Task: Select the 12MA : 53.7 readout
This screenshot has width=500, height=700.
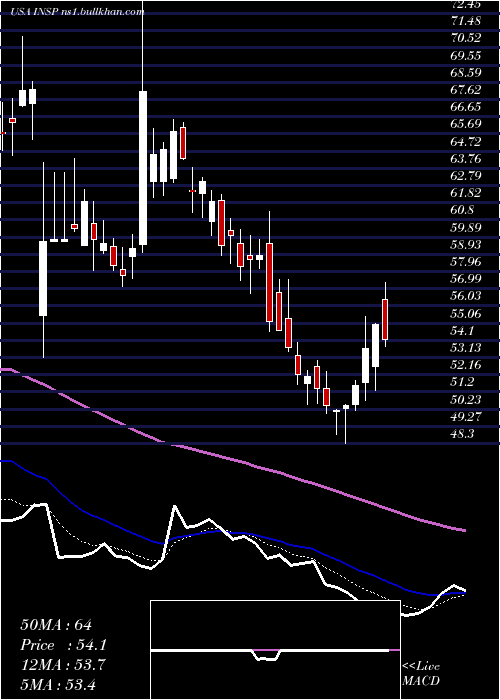Action: (x=62, y=664)
